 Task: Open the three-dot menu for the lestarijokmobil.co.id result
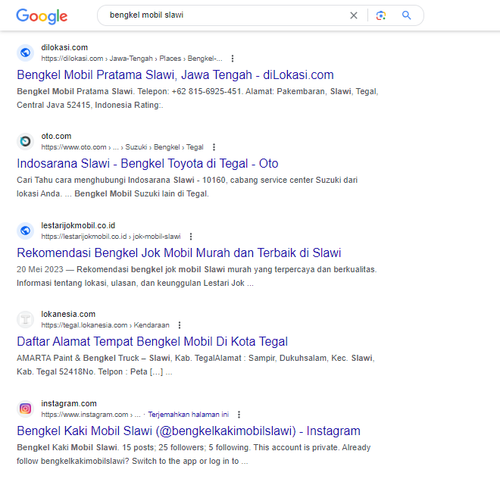pyautogui.click(x=191, y=237)
